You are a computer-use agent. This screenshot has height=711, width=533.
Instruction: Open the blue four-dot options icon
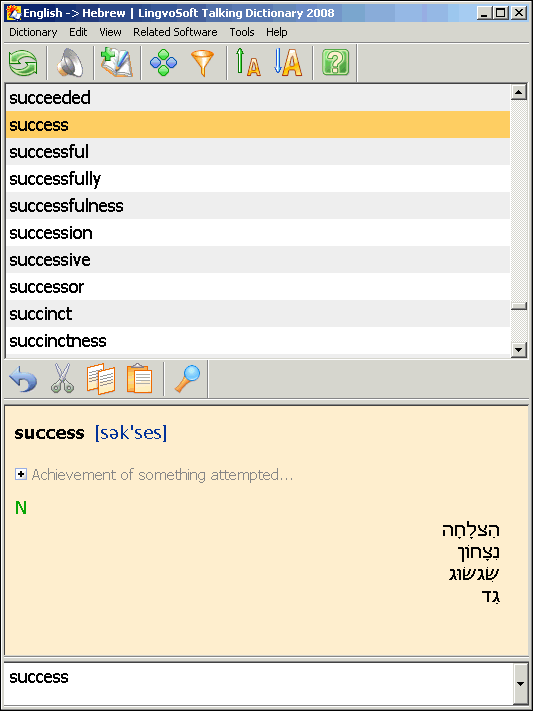(163, 63)
